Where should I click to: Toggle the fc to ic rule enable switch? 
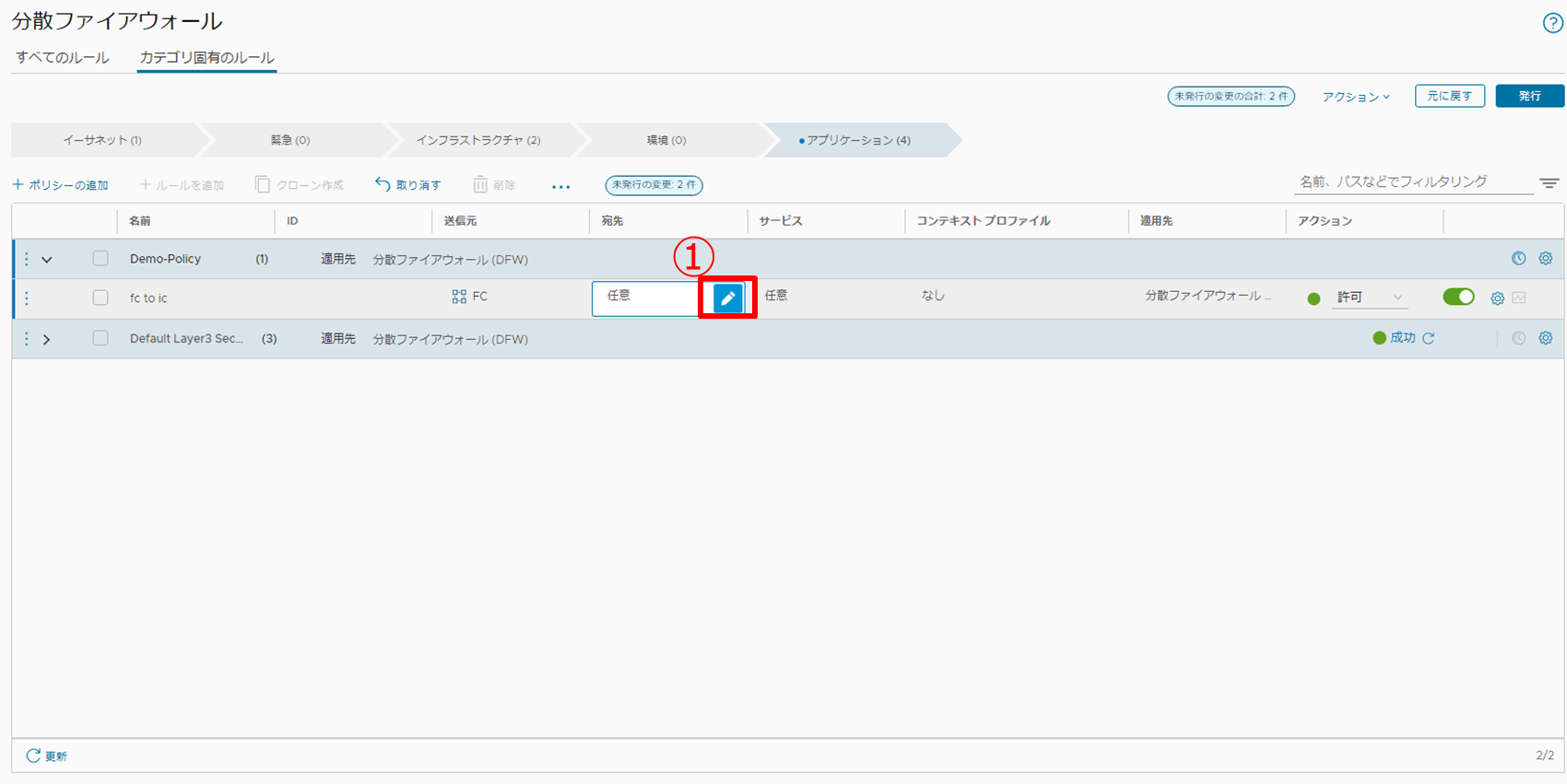[1457, 297]
